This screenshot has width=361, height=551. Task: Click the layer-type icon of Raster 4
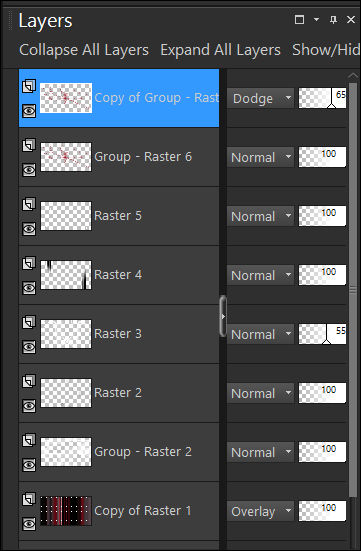click(29, 263)
